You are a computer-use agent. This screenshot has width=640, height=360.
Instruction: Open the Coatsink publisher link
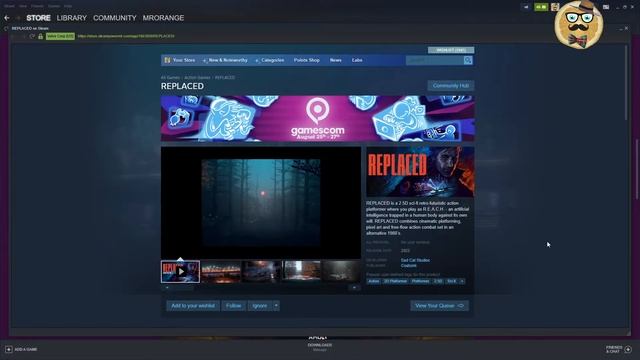409,266
